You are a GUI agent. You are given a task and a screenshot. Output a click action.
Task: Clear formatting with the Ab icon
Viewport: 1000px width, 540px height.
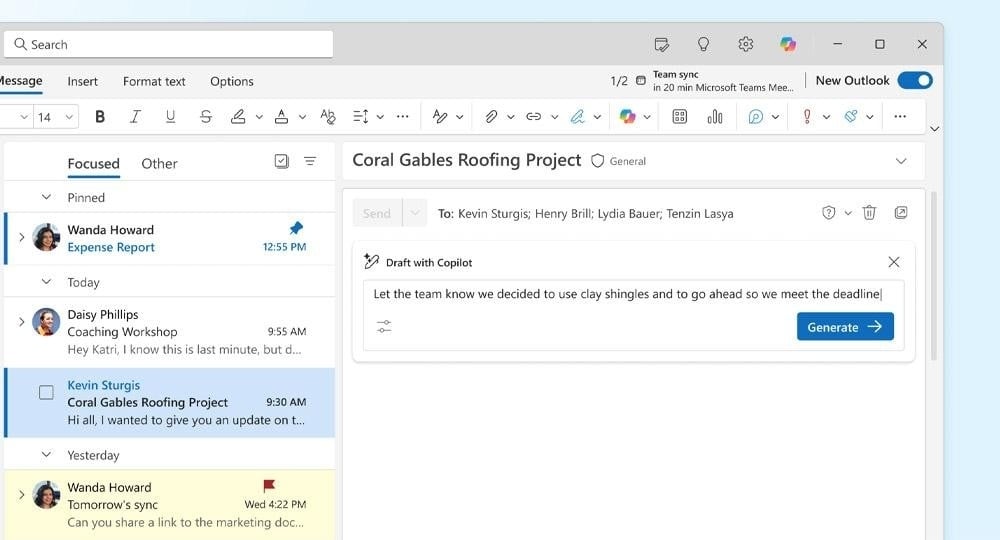click(328, 117)
